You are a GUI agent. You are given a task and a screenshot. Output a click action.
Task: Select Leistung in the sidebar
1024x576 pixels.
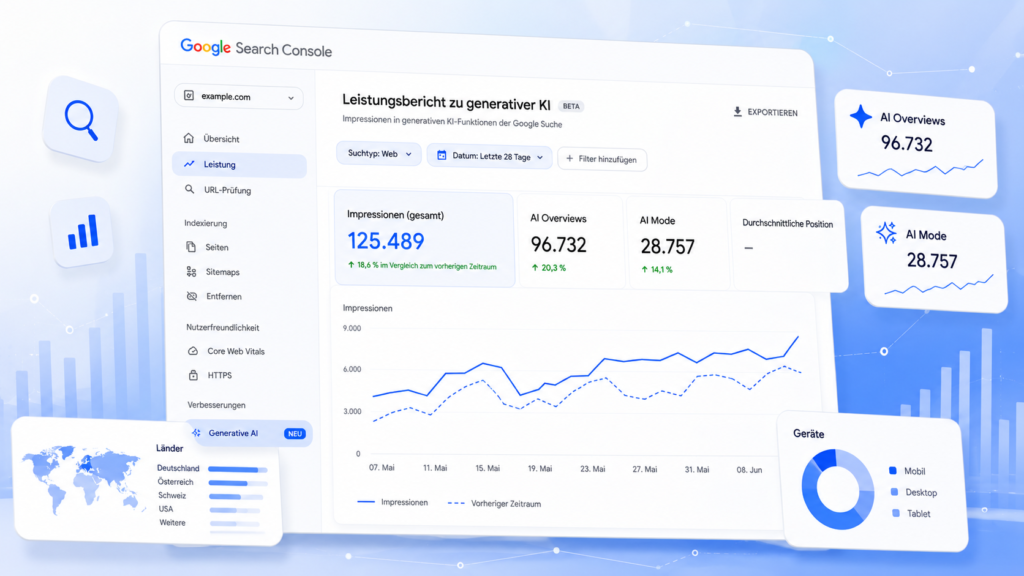coord(239,165)
